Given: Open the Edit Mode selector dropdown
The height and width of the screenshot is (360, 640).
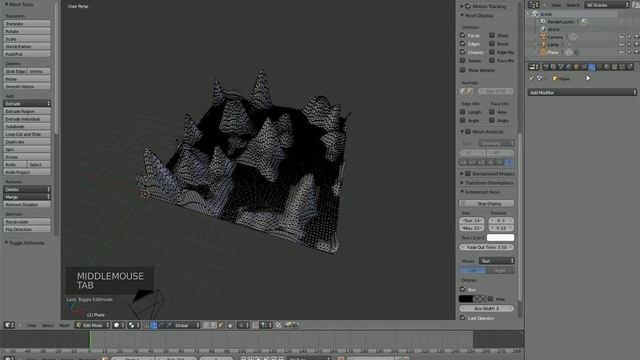Looking at the screenshot, I should pos(93,325).
